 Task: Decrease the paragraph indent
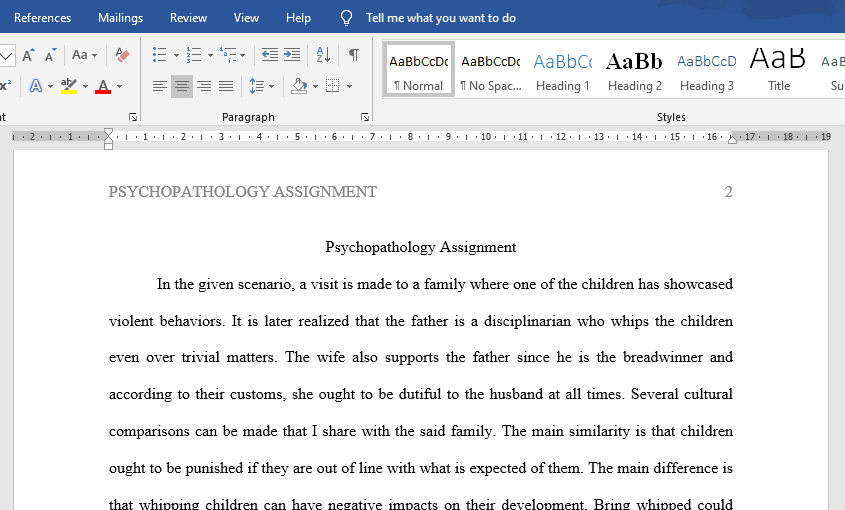coord(270,55)
